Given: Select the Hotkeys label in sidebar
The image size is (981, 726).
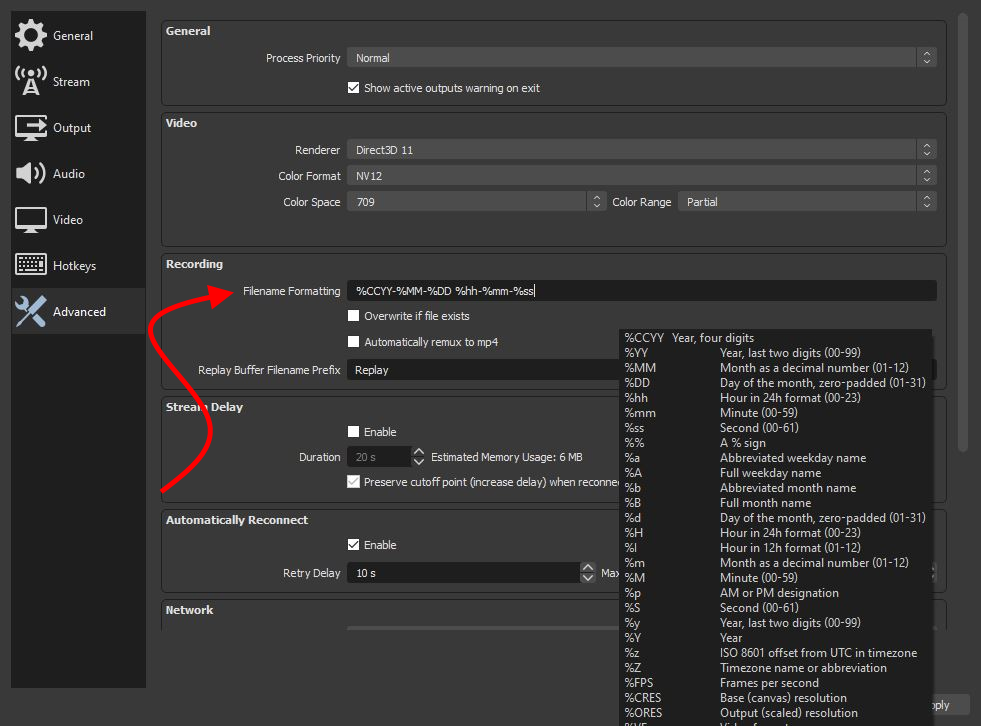Looking at the screenshot, I should coord(74,266).
